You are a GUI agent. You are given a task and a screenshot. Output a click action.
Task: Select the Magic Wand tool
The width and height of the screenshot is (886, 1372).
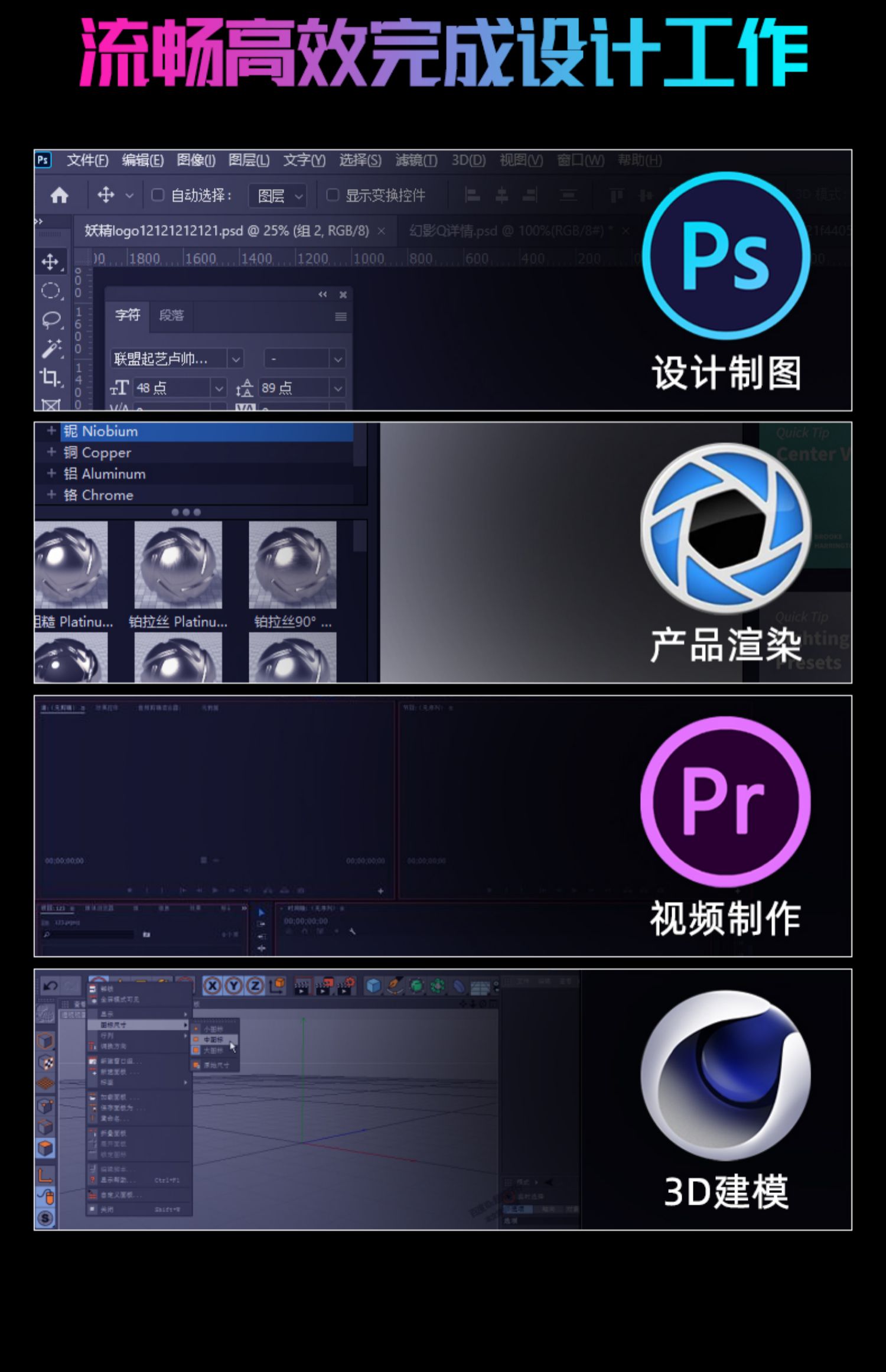click(x=52, y=349)
